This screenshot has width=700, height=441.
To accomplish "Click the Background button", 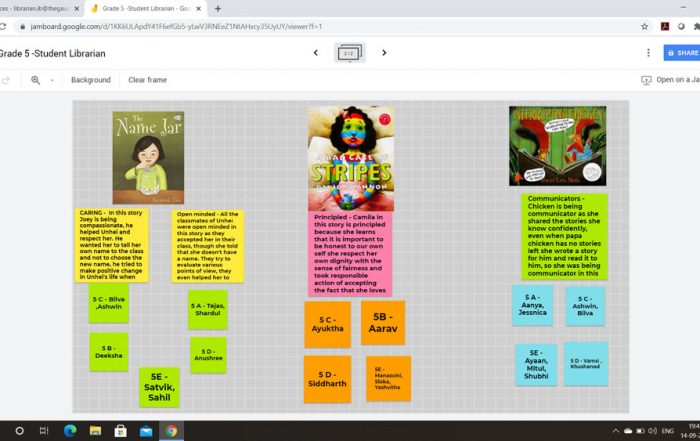I will [x=91, y=80].
